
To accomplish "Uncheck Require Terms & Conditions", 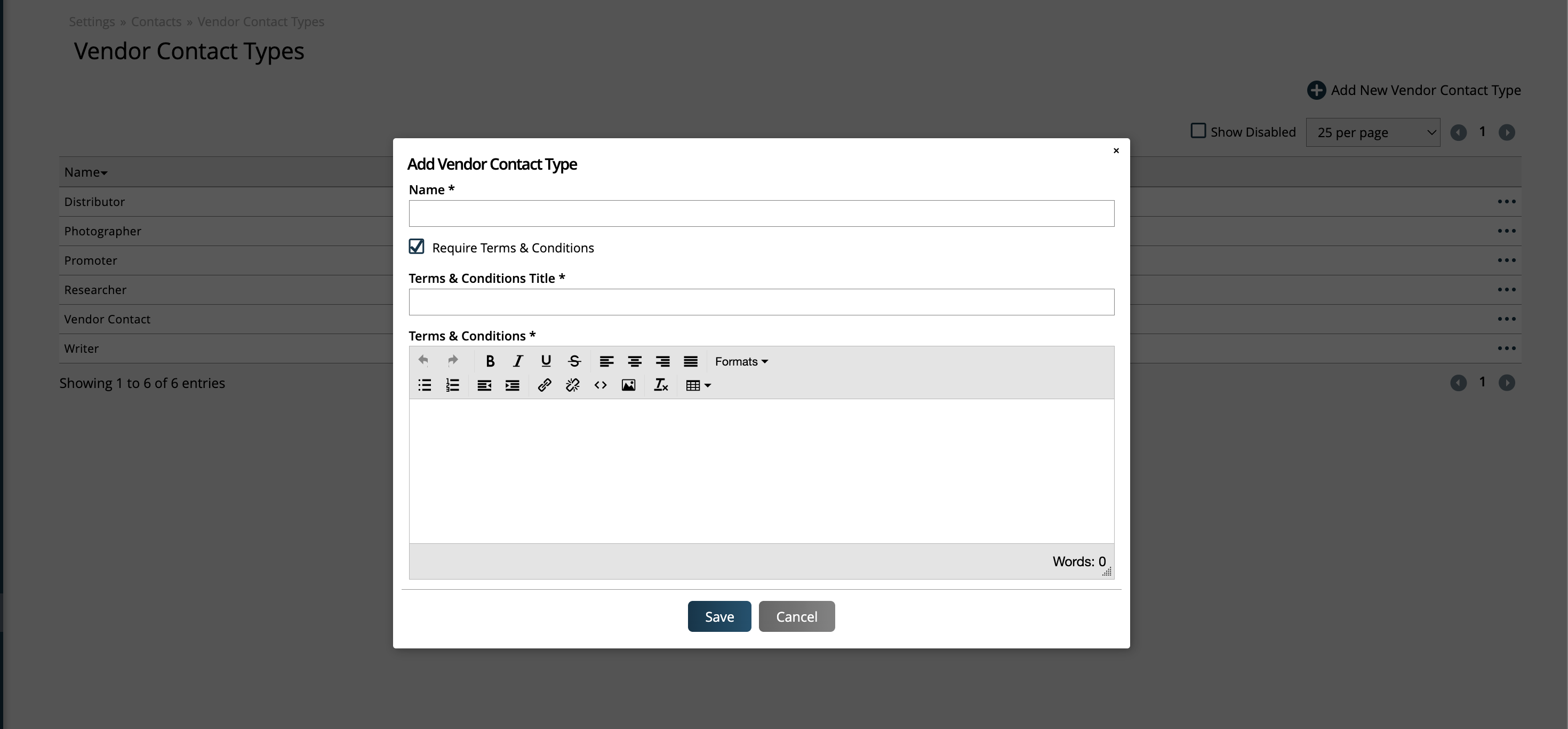I will [417, 247].
